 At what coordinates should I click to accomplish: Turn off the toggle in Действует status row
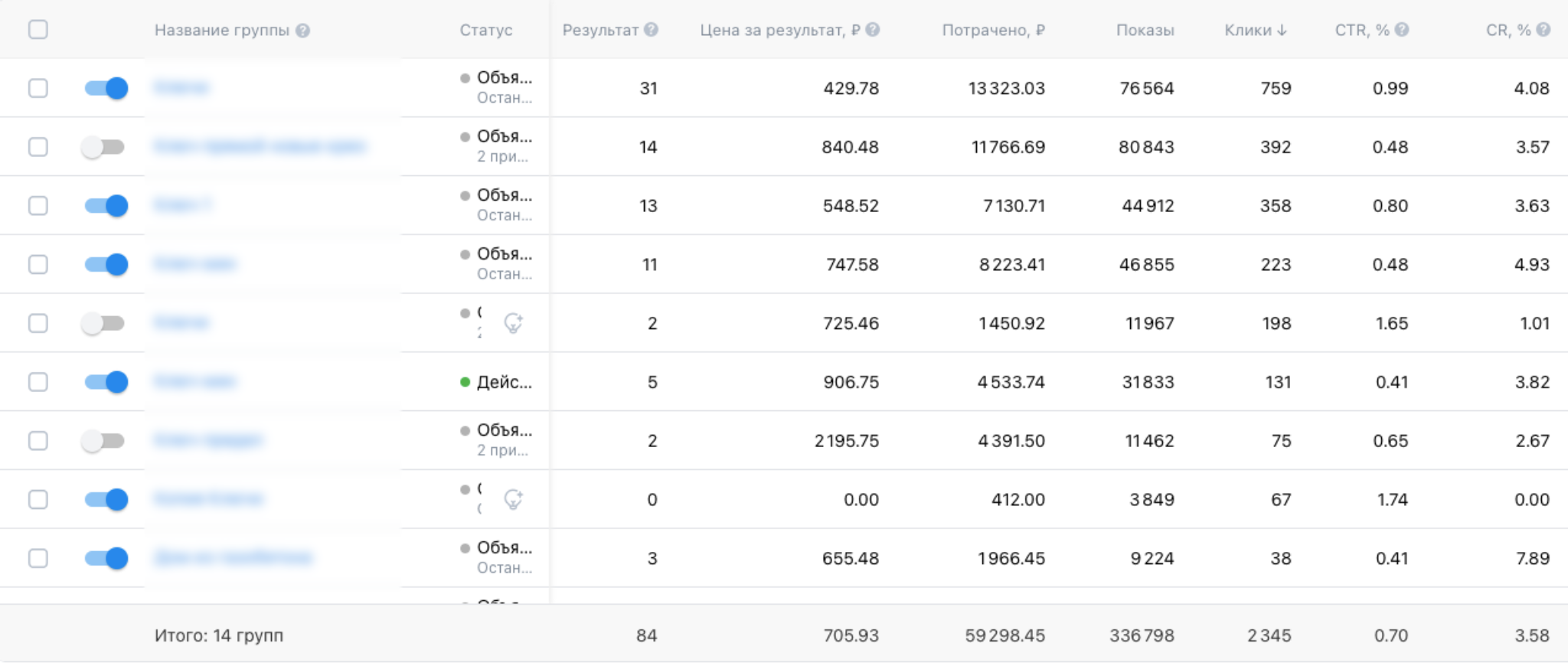(x=106, y=382)
